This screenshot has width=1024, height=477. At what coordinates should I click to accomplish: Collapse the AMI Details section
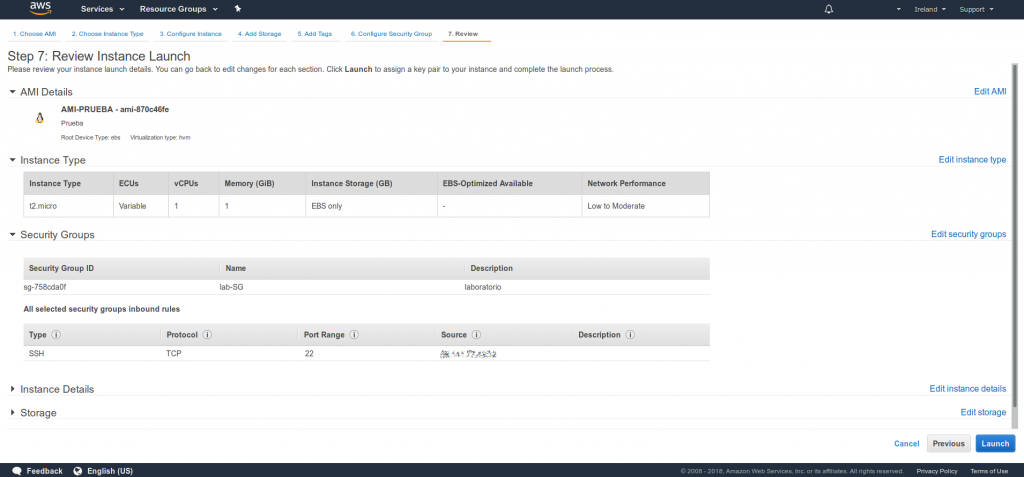pos(13,92)
